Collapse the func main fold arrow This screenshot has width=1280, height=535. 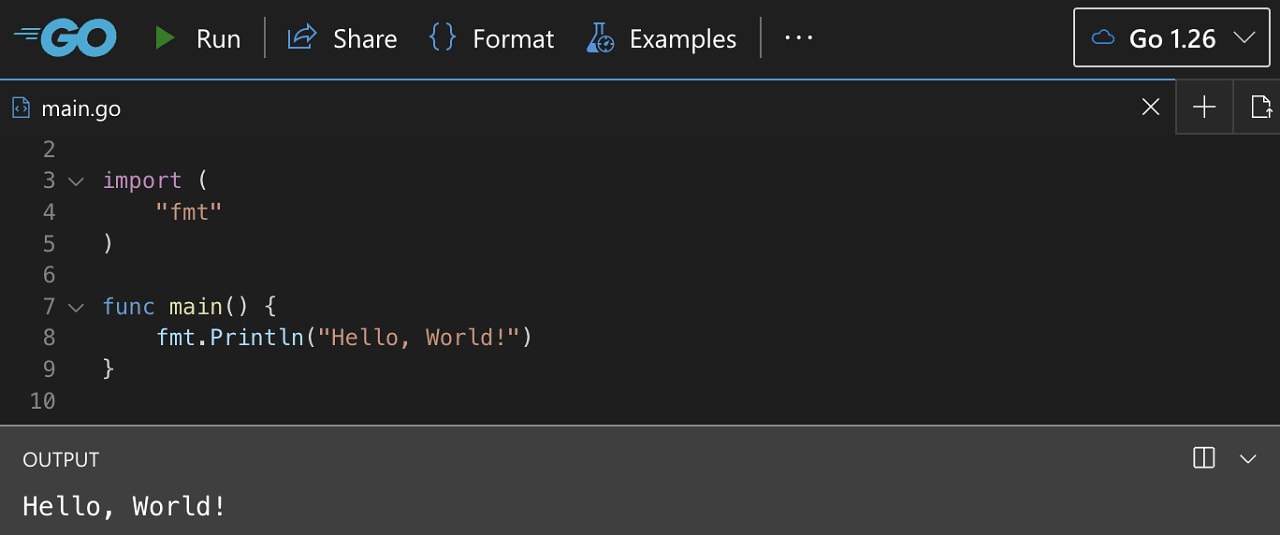click(x=76, y=307)
